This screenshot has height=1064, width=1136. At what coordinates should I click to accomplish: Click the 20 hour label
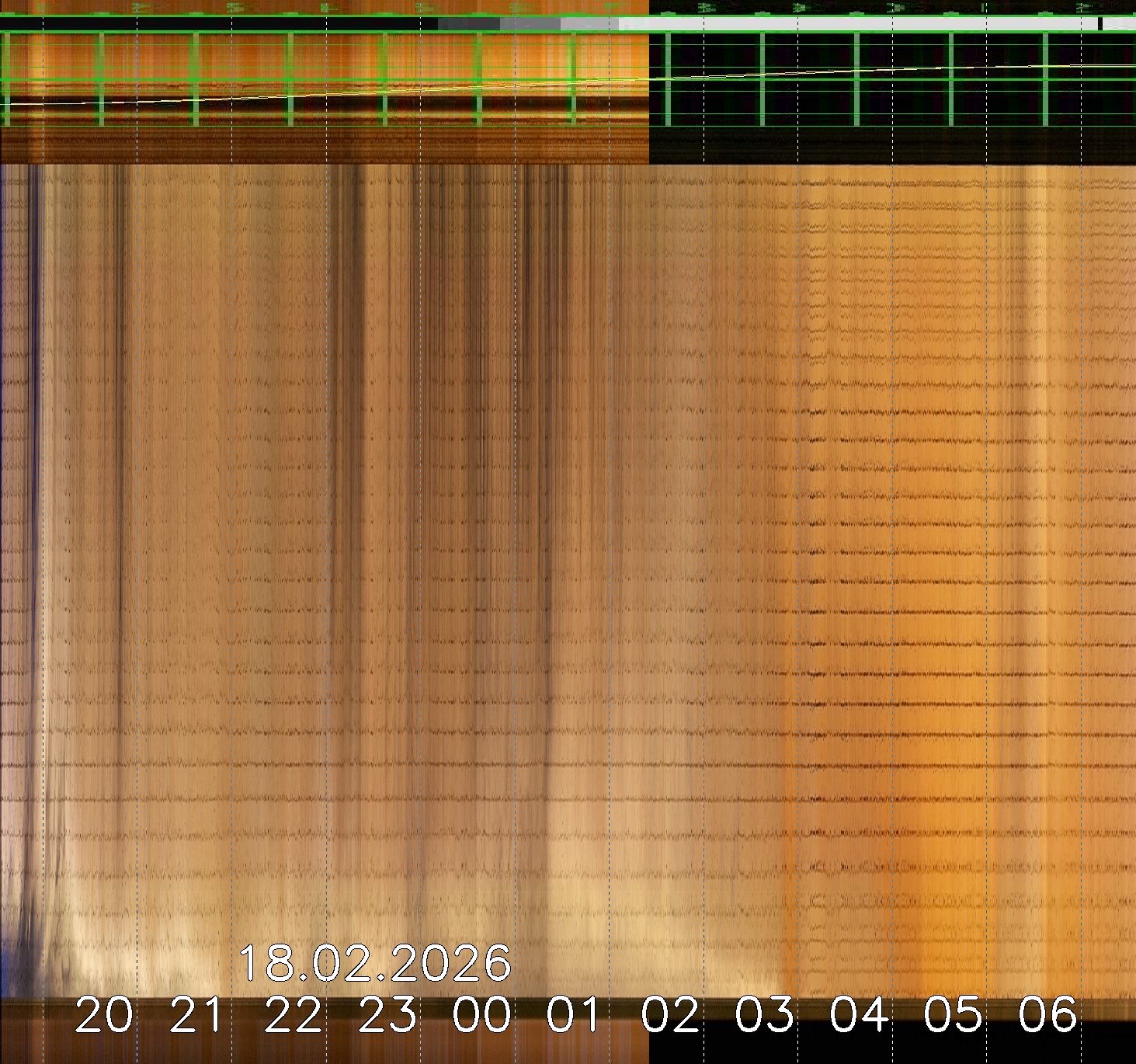(104, 1015)
